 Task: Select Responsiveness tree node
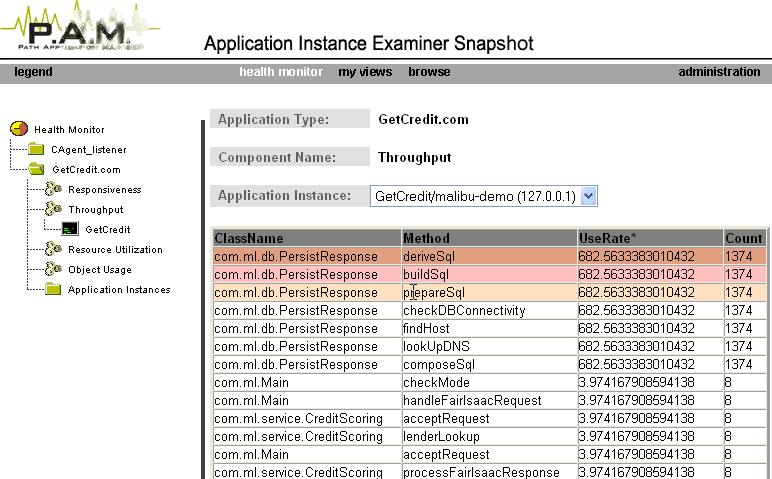(104, 190)
